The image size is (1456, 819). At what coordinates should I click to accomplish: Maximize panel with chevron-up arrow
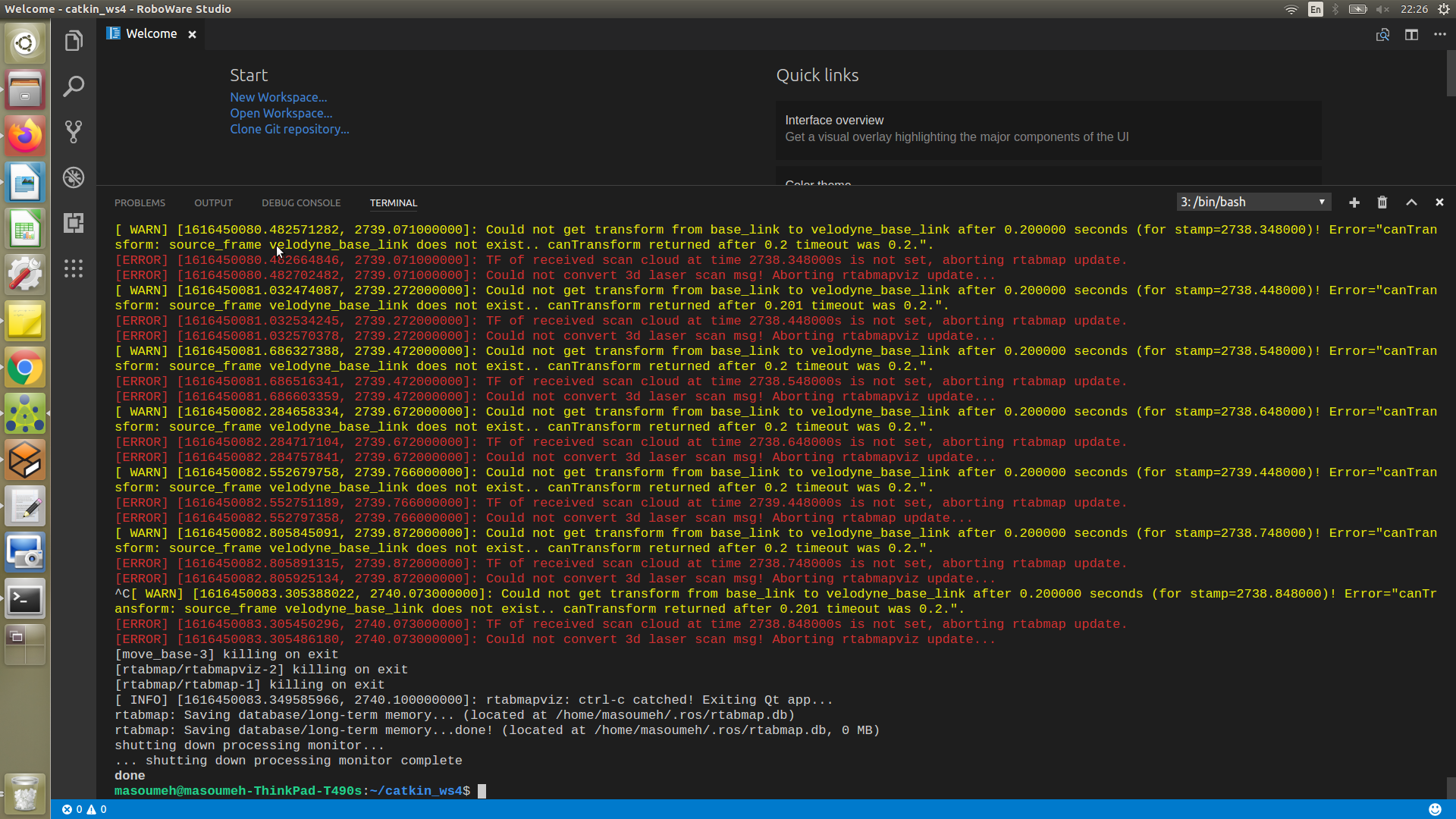(x=1411, y=202)
